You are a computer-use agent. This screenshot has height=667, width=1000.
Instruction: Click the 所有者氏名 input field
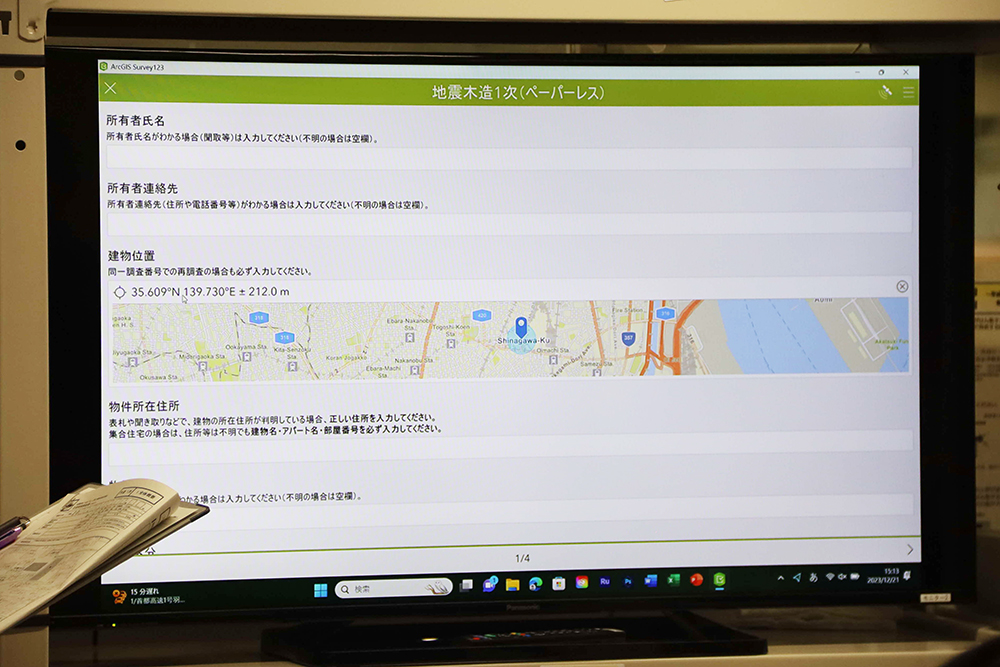pos(509,158)
